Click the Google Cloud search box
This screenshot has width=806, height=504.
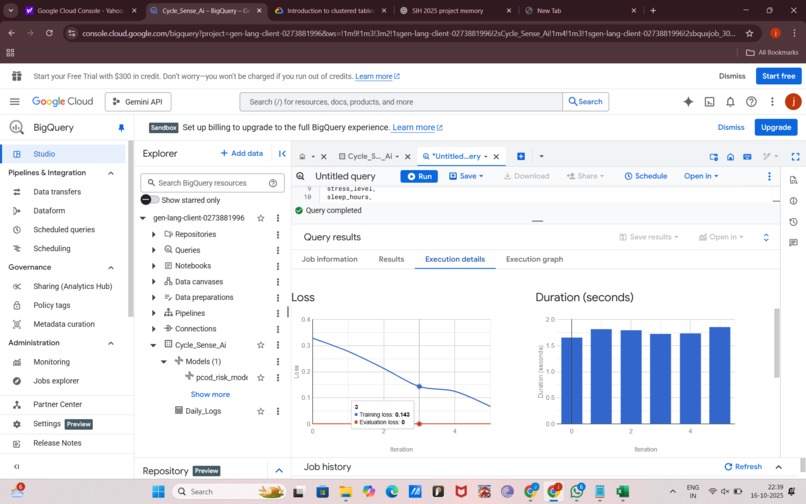401,102
